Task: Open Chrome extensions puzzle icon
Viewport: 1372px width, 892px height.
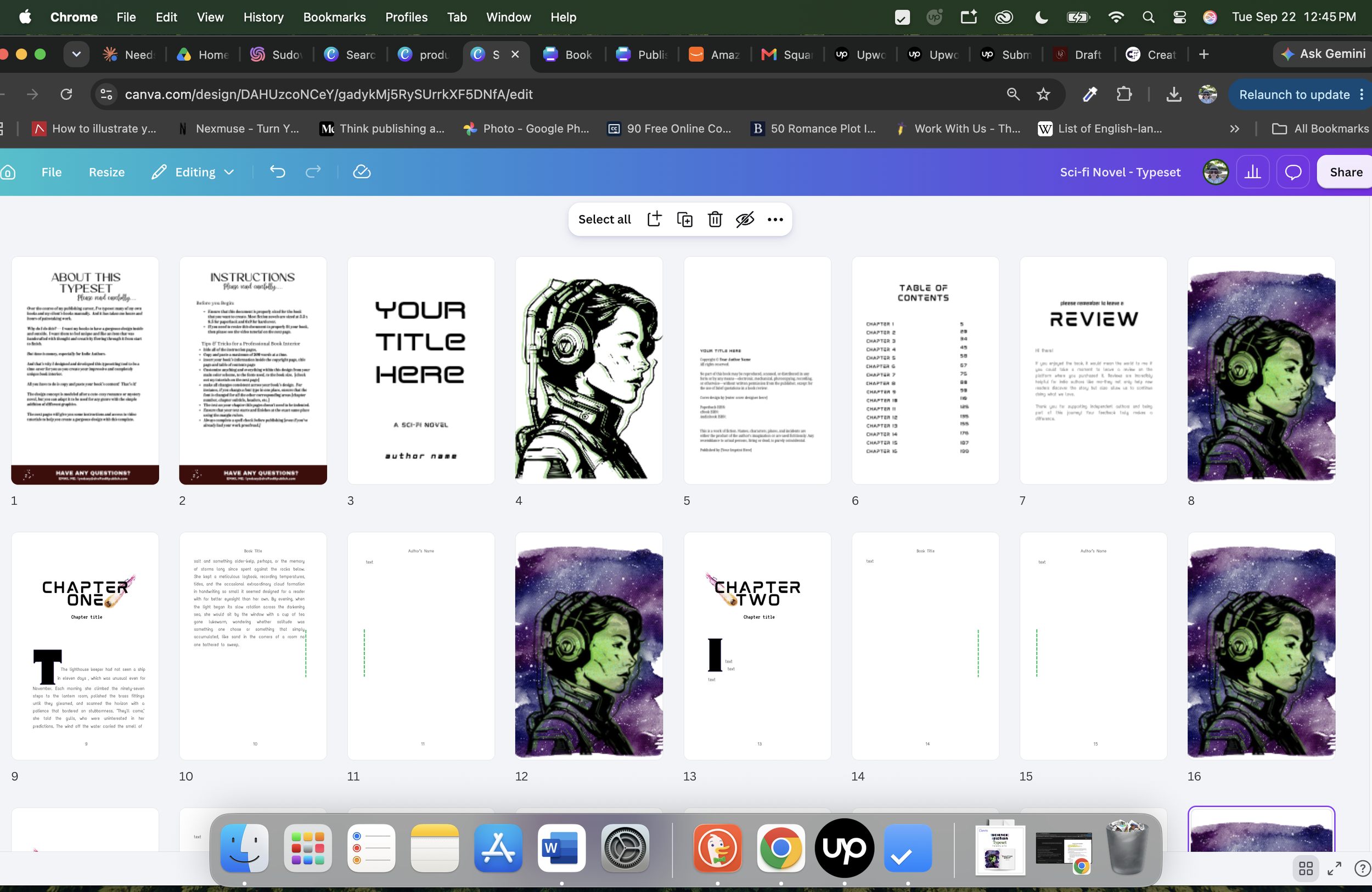Action: 1123,94
